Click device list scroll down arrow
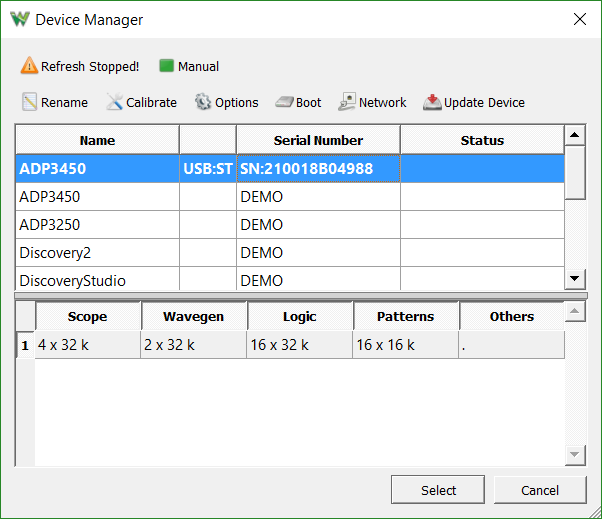The width and height of the screenshot is (602, 519). coord(575,279)
